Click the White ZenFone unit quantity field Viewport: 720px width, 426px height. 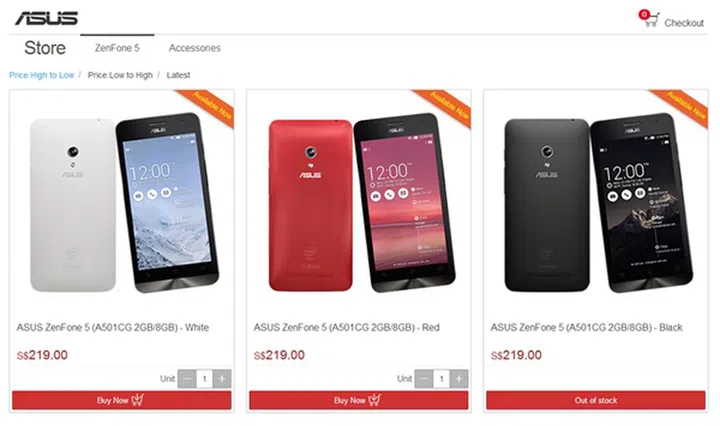[x=204, y=379]
